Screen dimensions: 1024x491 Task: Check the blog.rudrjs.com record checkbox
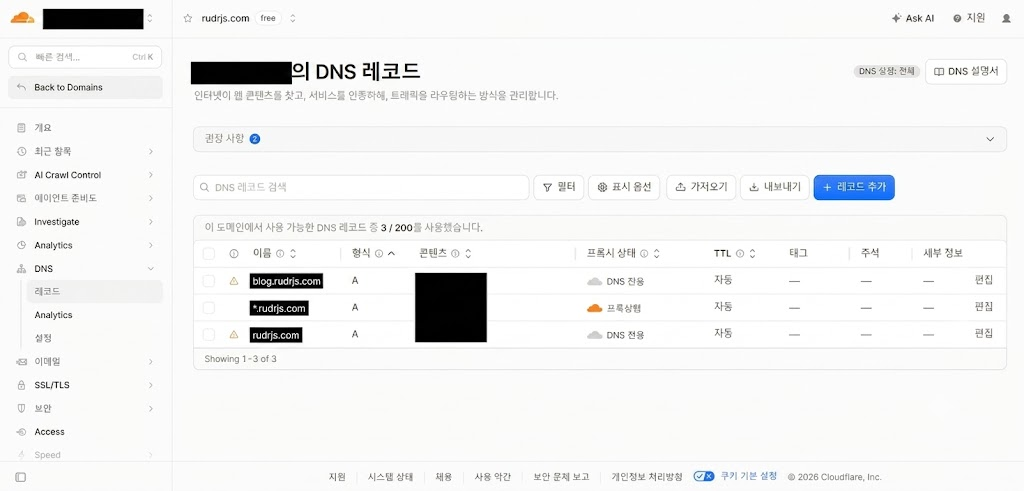(208, 281)
